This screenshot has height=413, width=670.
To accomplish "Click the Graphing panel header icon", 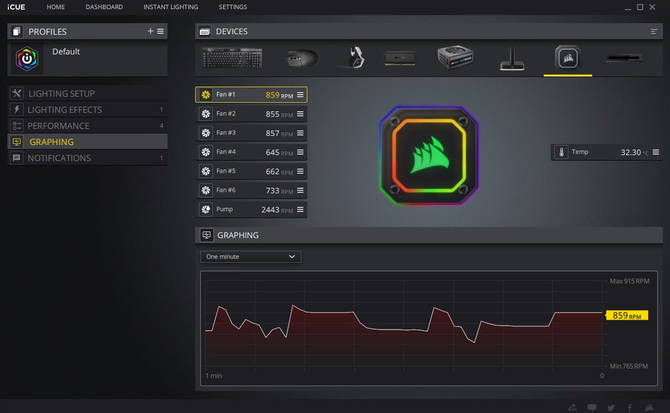I will click(207, 235).
